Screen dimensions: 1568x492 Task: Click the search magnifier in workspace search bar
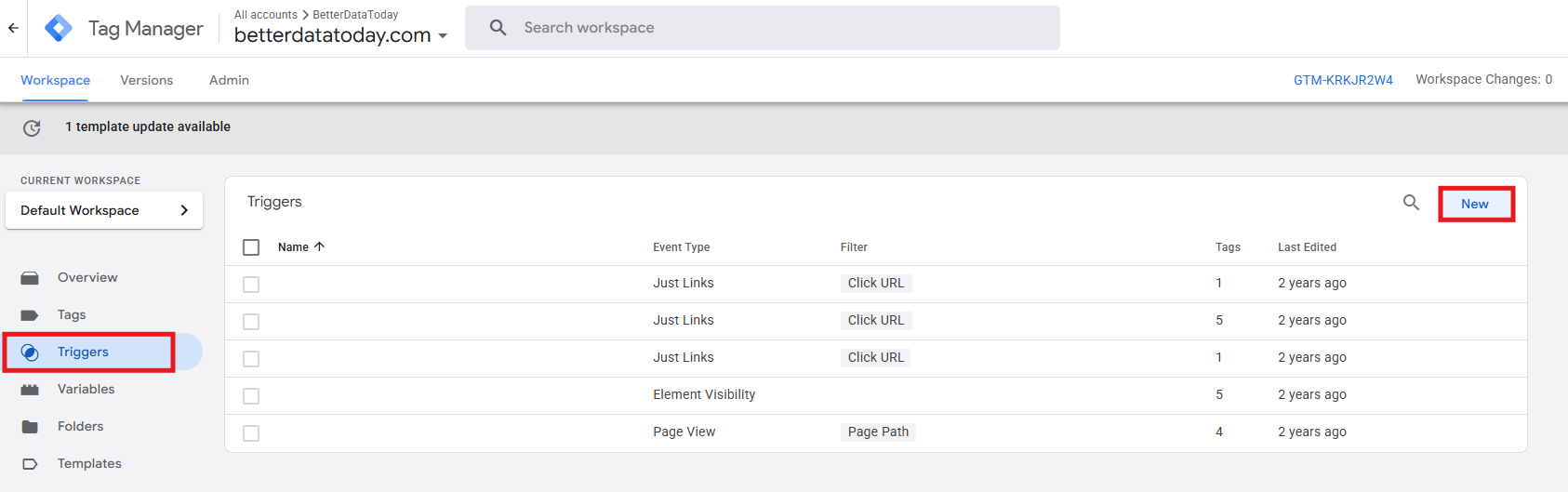coord(498,28)
